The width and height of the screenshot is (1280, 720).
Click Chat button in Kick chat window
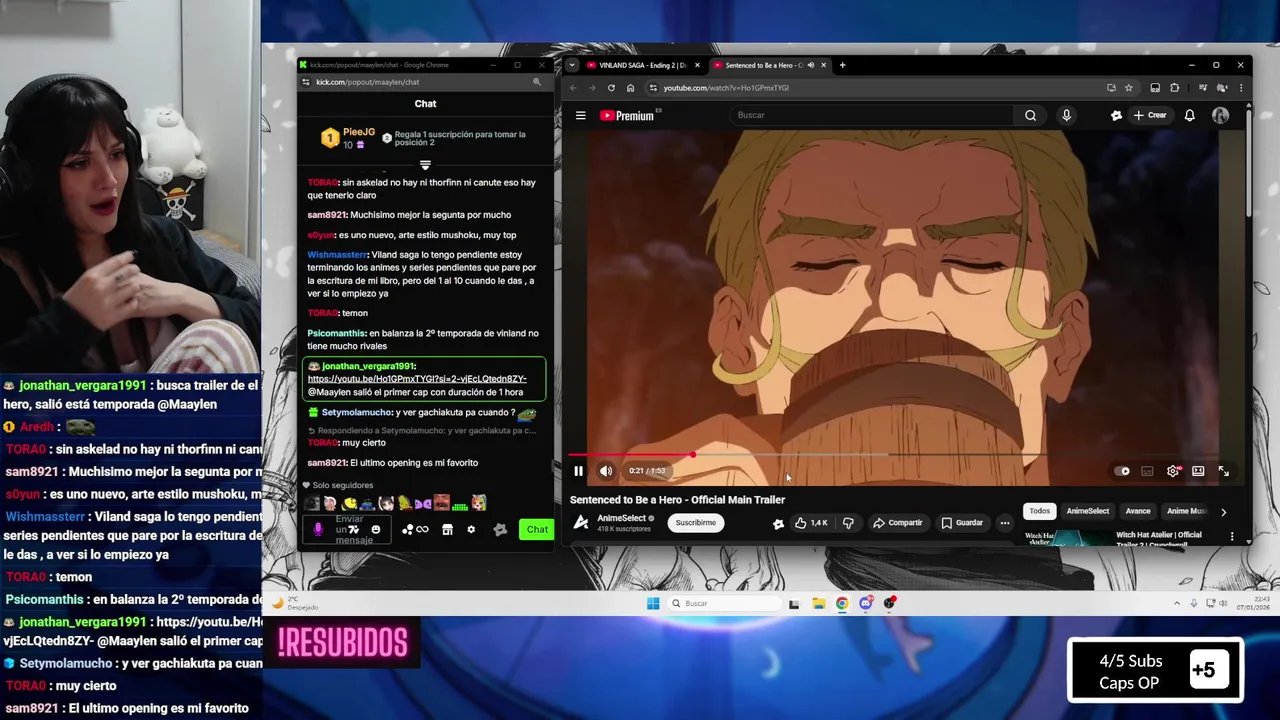[537, 529]
